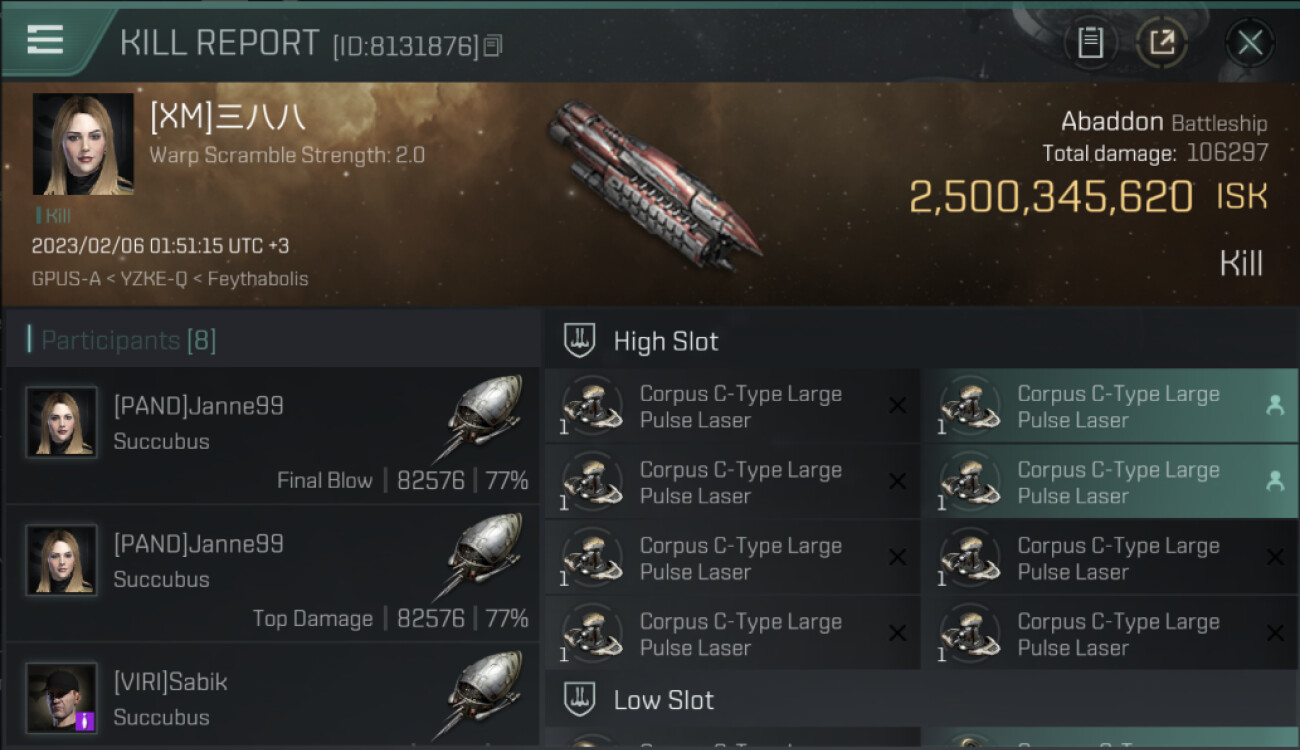Click the 2,500,345,620 ISK value
The image size is (1300, 750).
tap(1050, 197)
